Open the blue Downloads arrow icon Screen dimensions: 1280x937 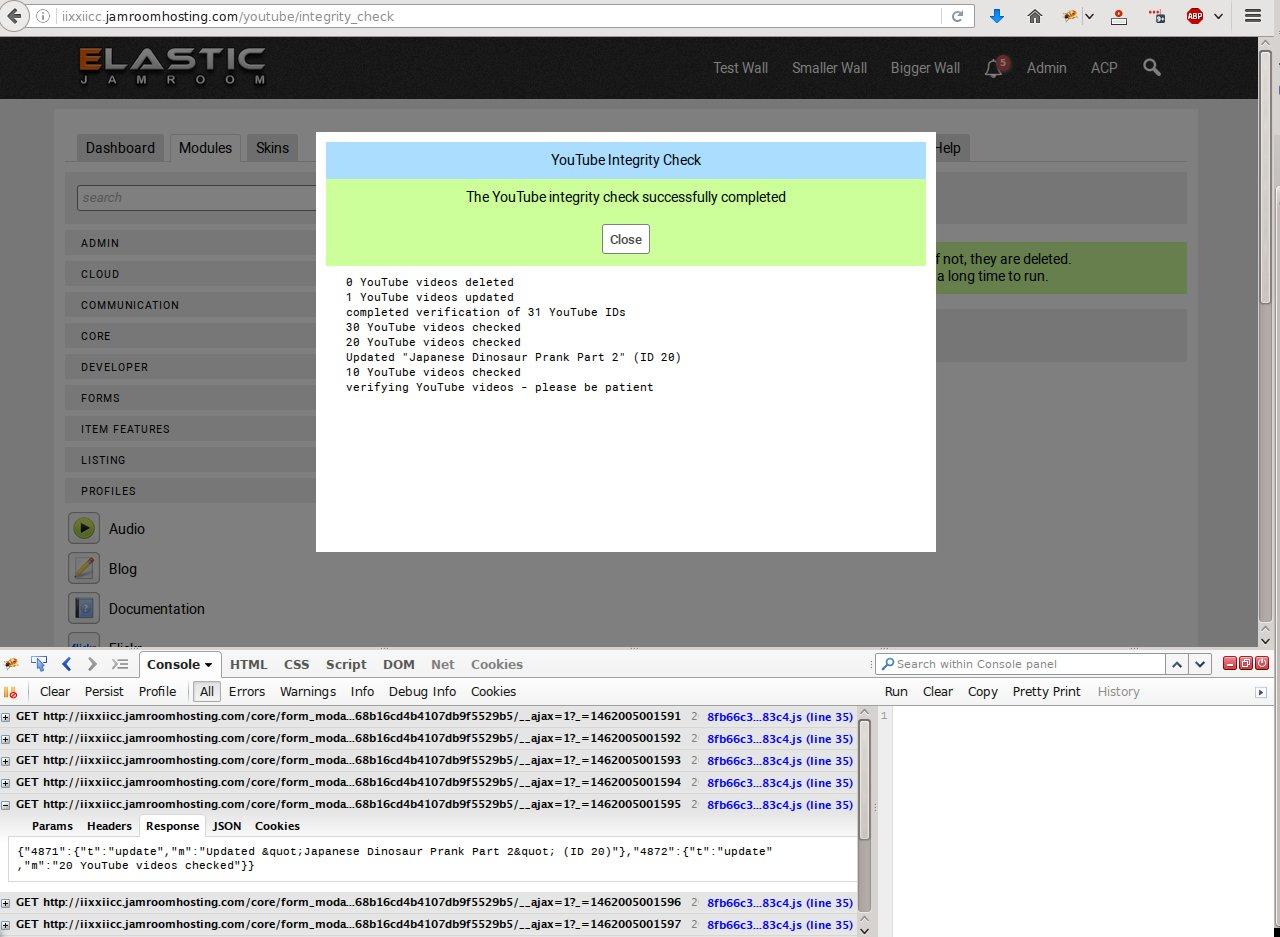pyautogui.click(x=997, y=16)
